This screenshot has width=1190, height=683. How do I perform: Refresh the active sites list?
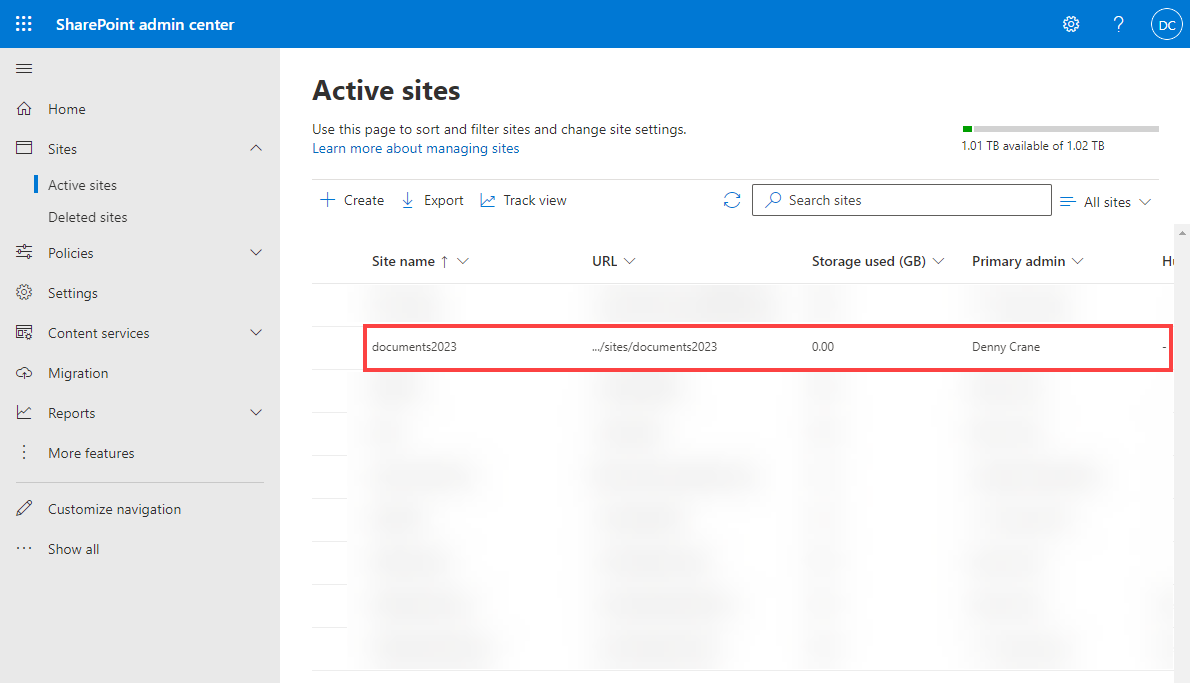732,200
